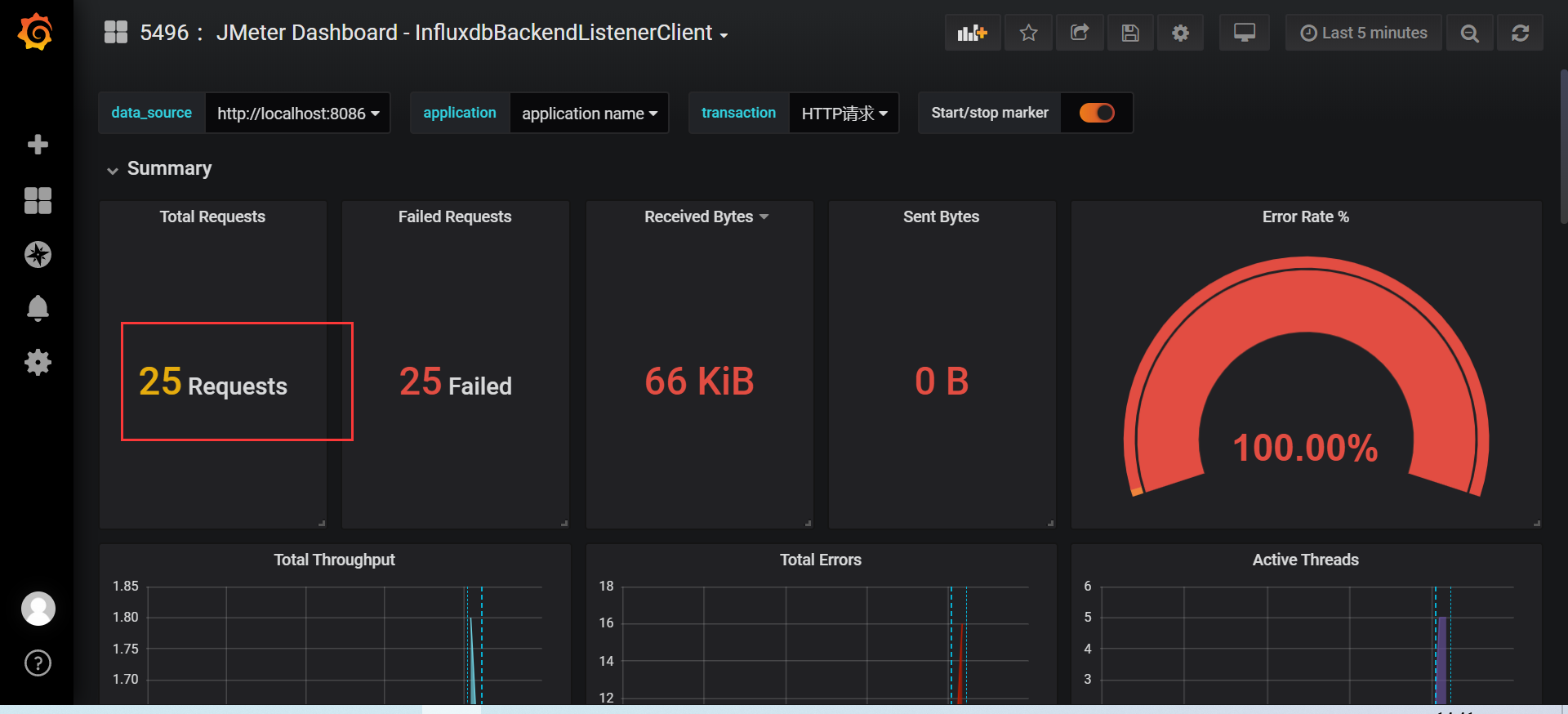Open the Grafana home logo
Screen dimensions: 1568x714
(36, 32)
